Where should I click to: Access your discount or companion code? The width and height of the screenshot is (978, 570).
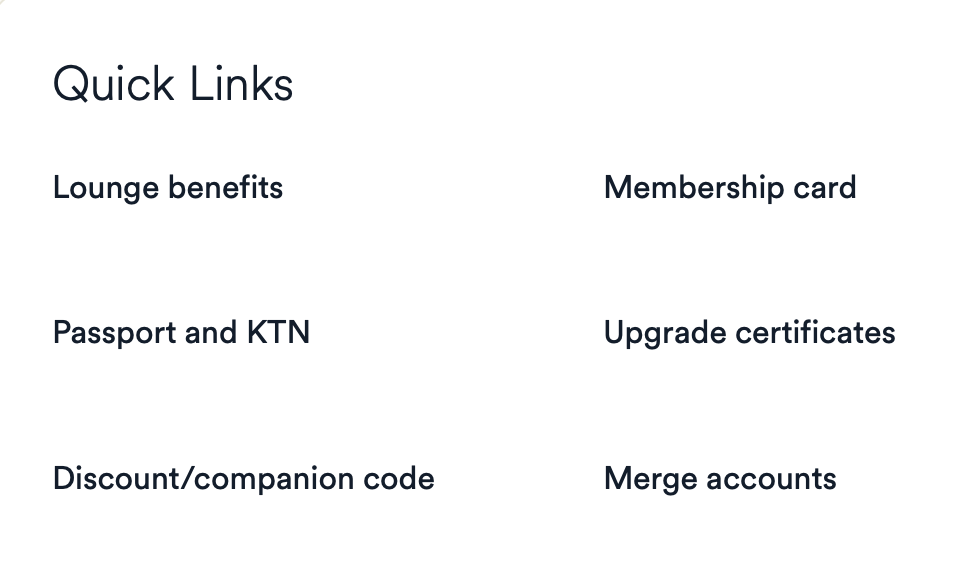click(243, 478)
